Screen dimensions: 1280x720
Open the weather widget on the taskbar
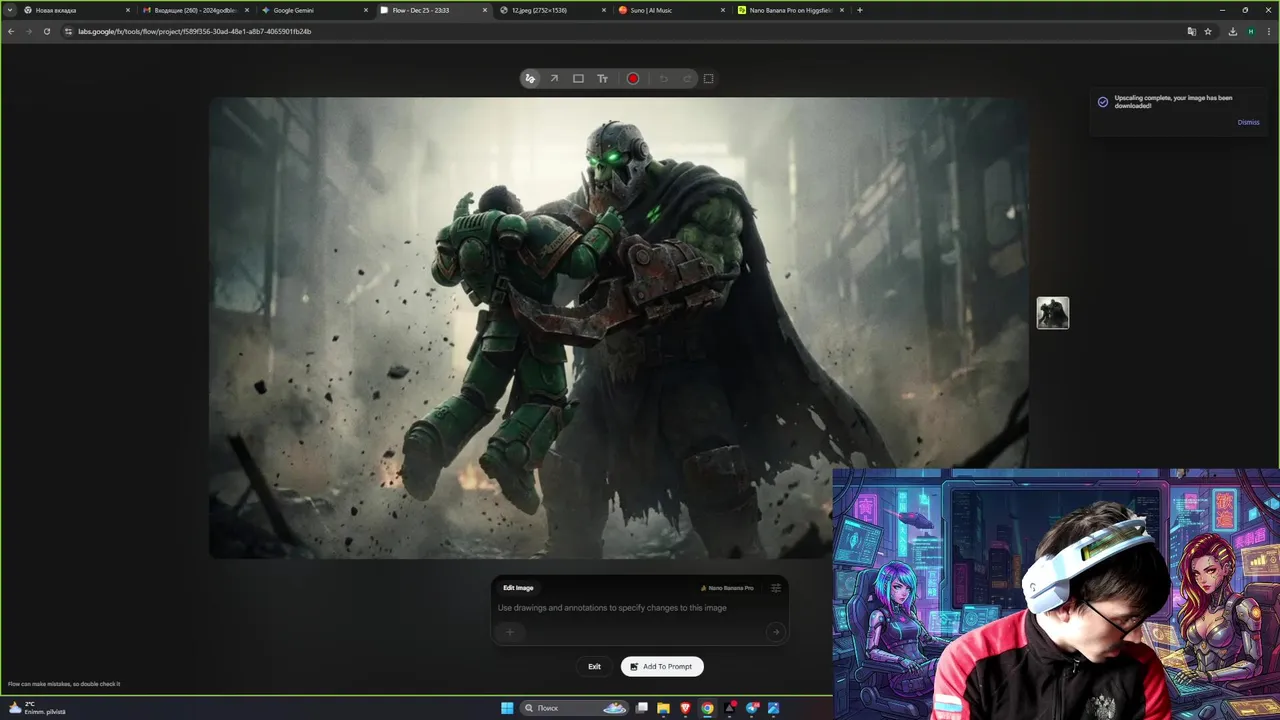[x=36, y=708]
